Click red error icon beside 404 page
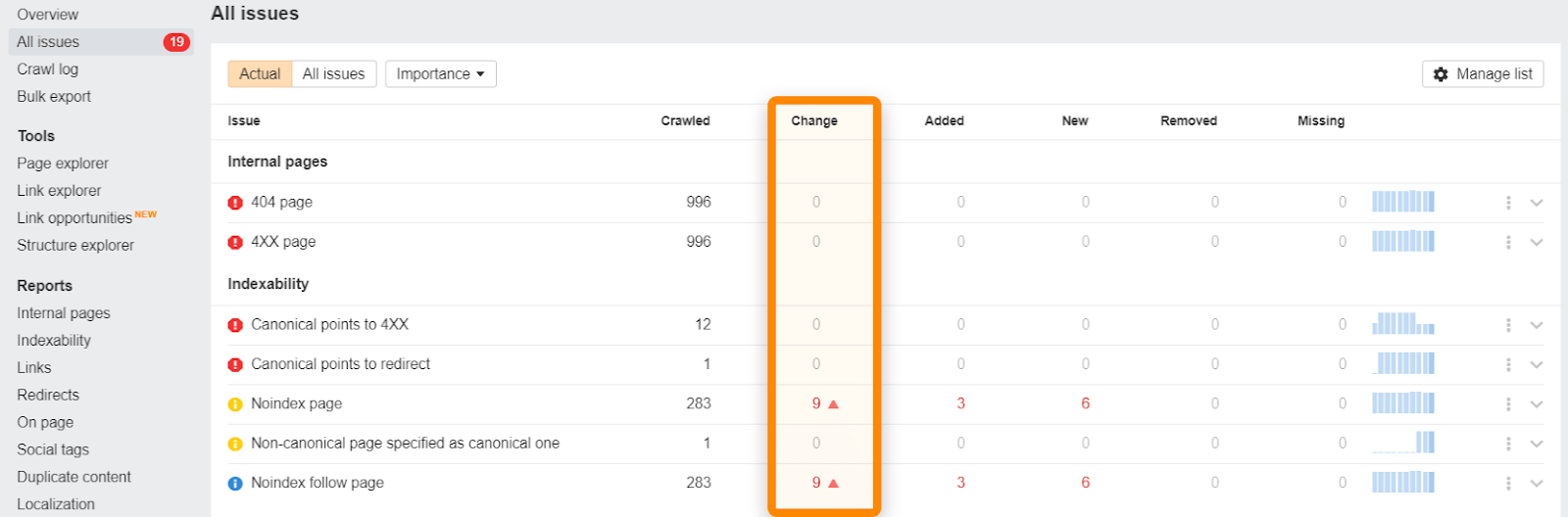This screenshot has width=1568, height=517. 235,203
